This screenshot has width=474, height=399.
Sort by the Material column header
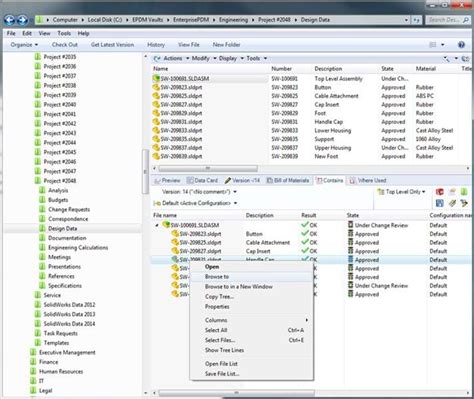(426, 69)
